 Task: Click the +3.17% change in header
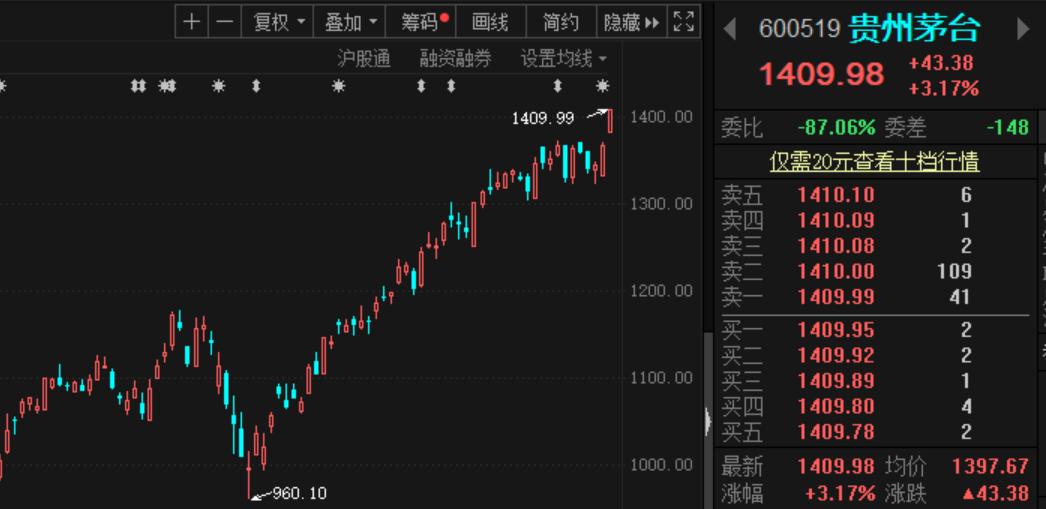click(x=944, y=88)
